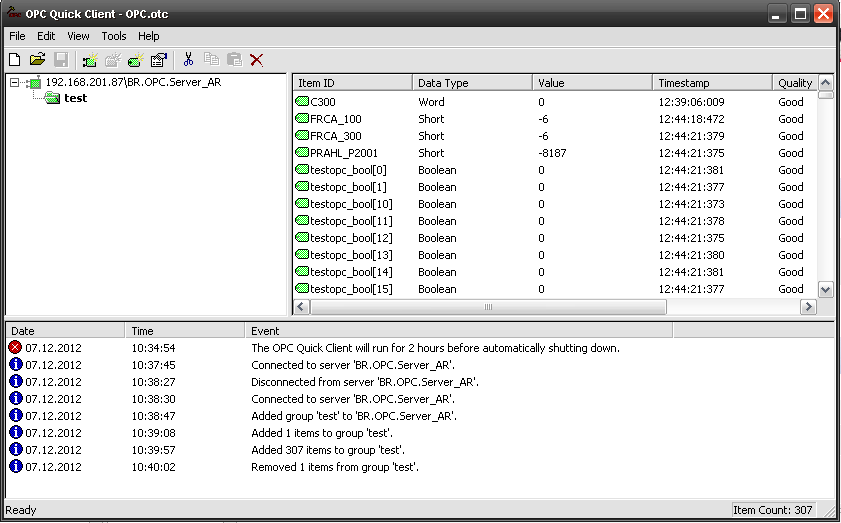
Task: Click the green tag icon of C300
Action: pos(302,101)
